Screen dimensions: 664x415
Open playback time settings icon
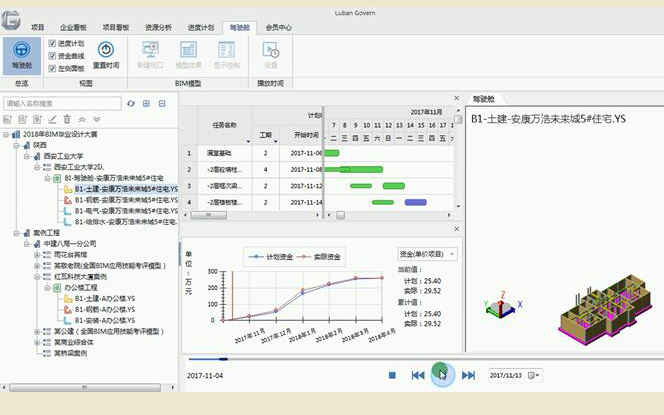[x=271, y=50]
